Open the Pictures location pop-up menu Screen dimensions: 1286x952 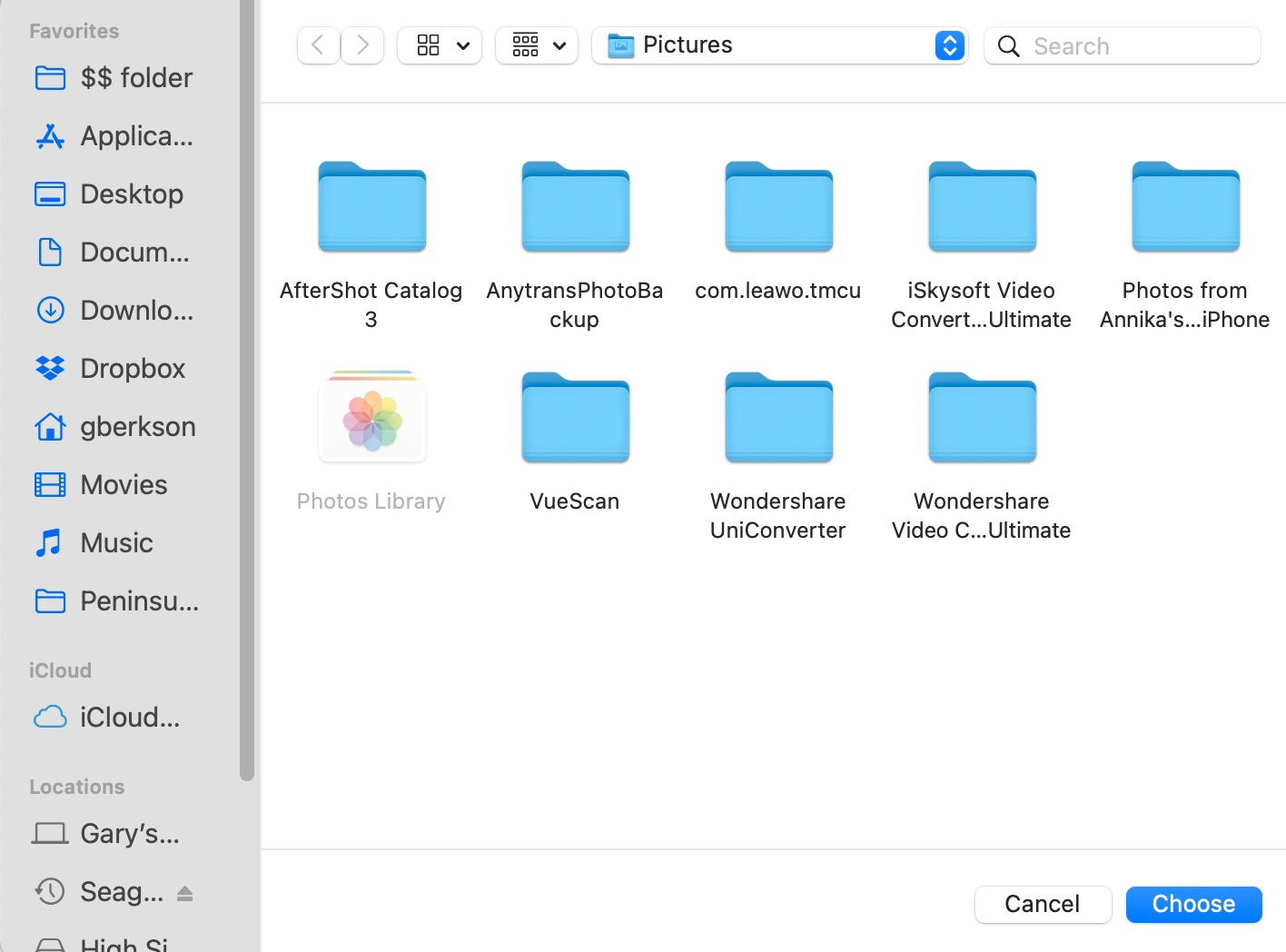pos(780,45)
